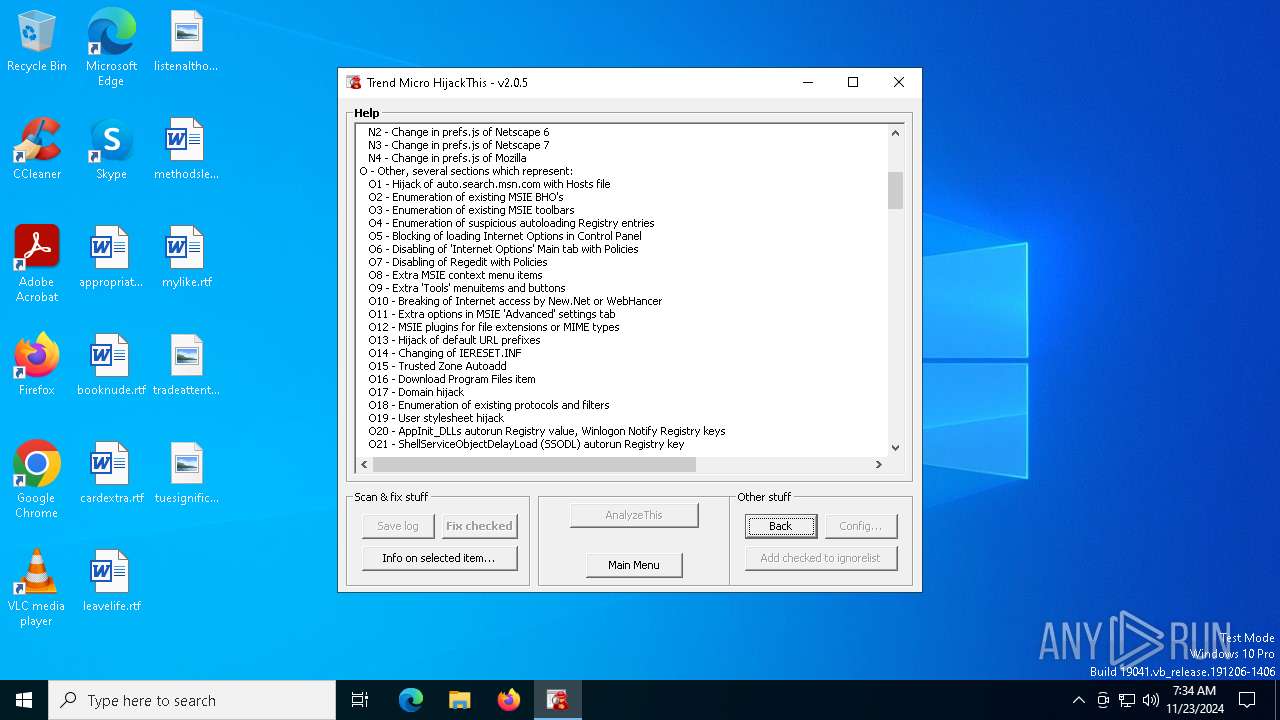Click the taskbar search box
The width and height of the screenshot is (1280, 720).
pos(192,700)
